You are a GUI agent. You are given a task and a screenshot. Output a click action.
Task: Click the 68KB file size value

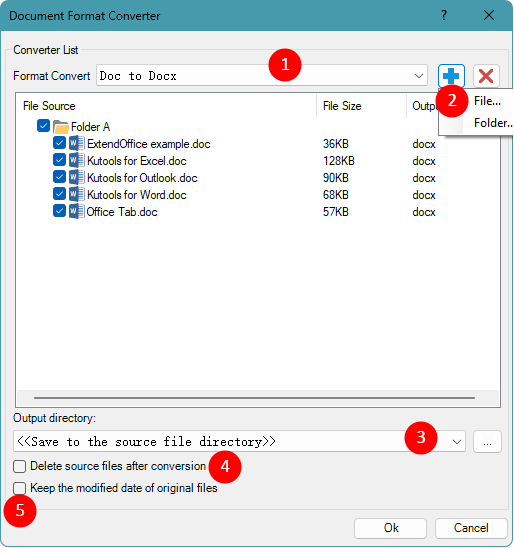[x=336, y=195]
